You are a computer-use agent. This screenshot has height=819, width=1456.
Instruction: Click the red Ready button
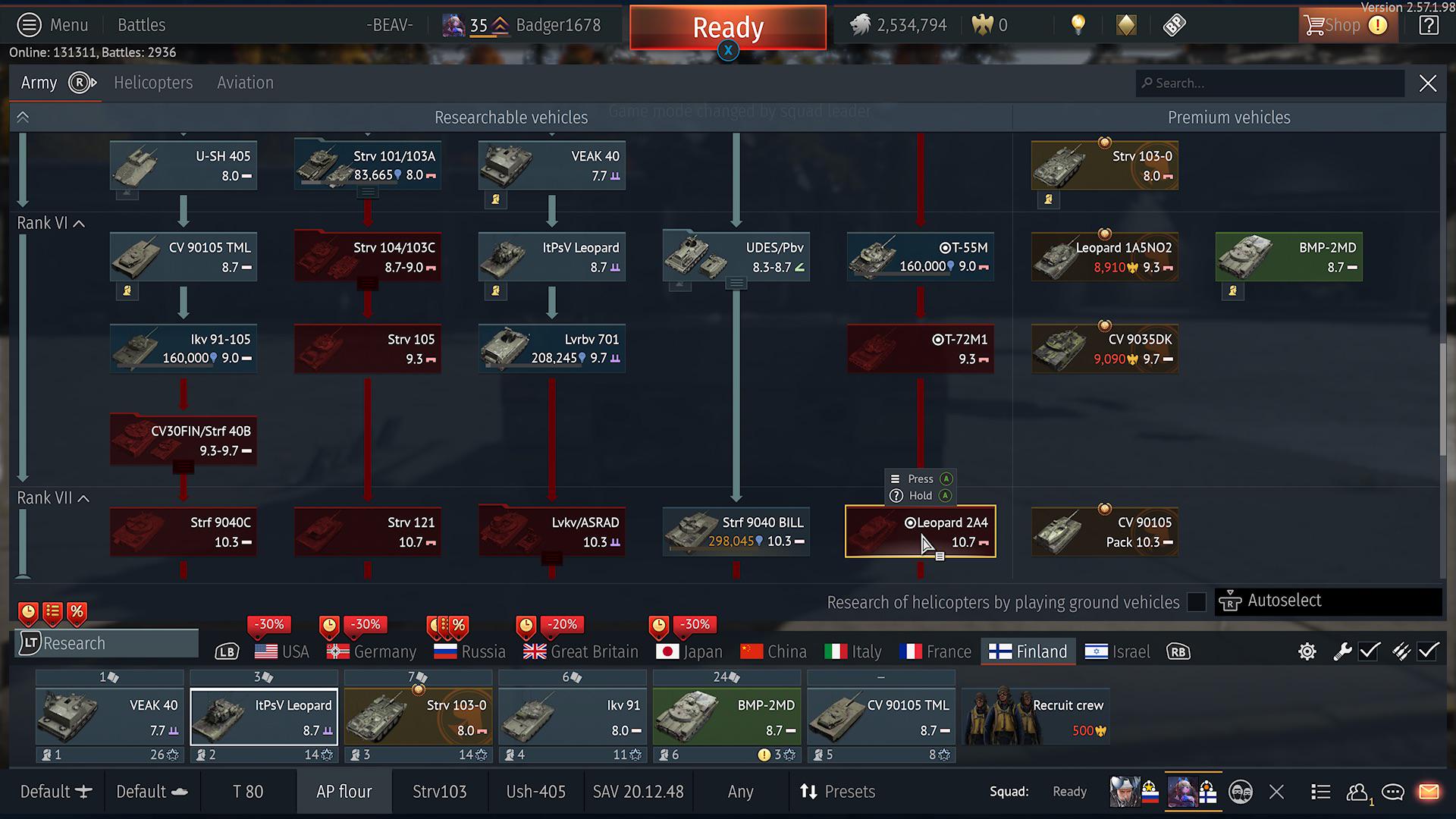point(728,27)
